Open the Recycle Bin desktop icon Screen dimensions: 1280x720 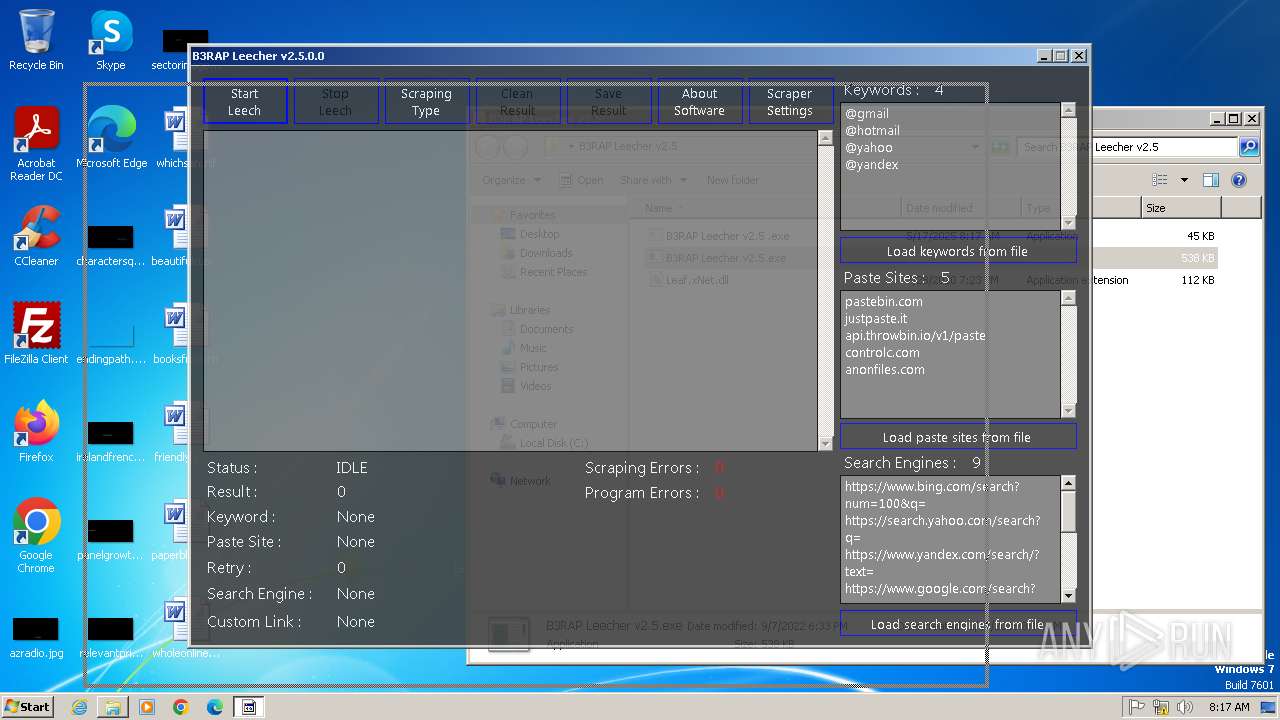(x=36, y=40)
